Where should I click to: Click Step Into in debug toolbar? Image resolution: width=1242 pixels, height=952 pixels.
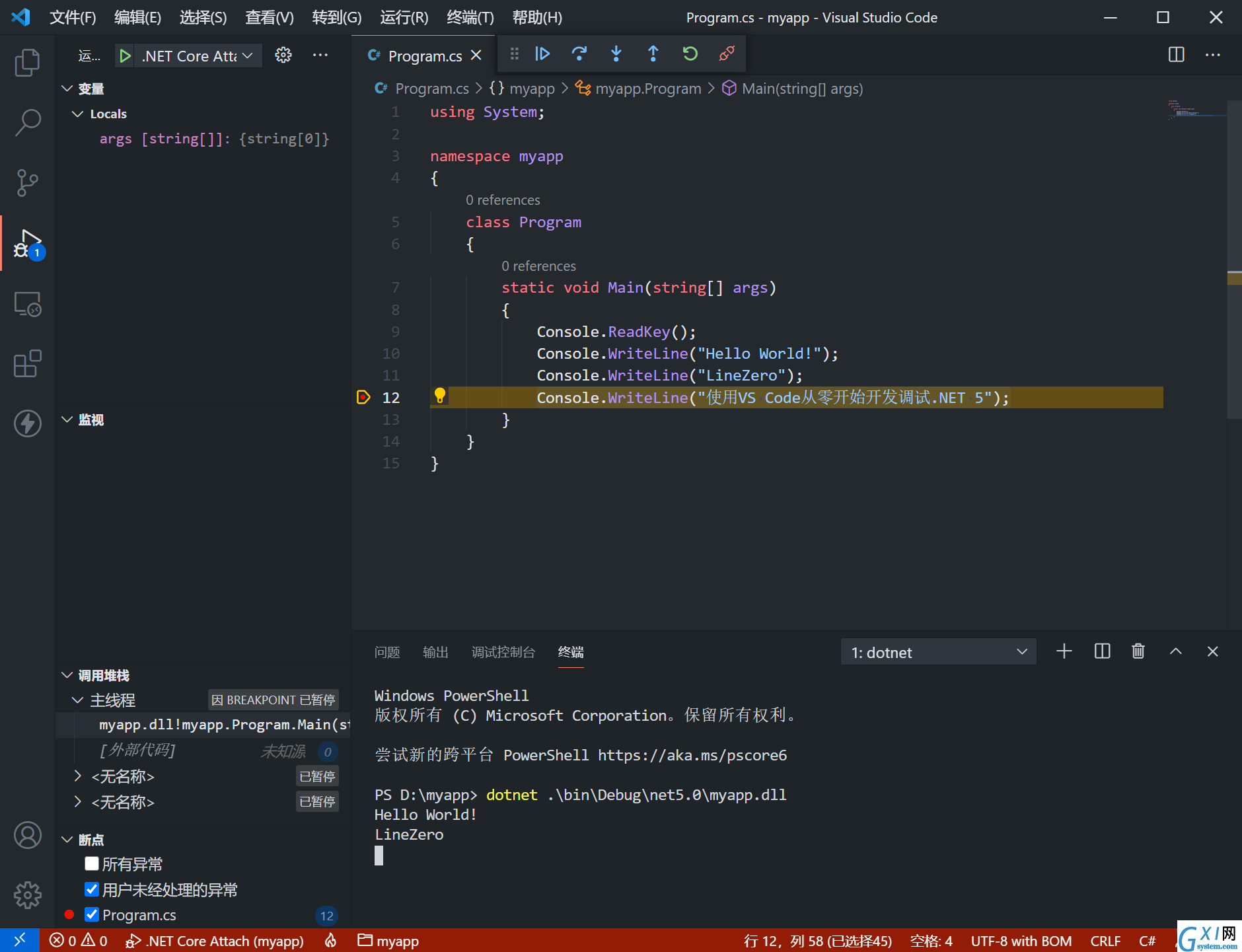(616, 54)
